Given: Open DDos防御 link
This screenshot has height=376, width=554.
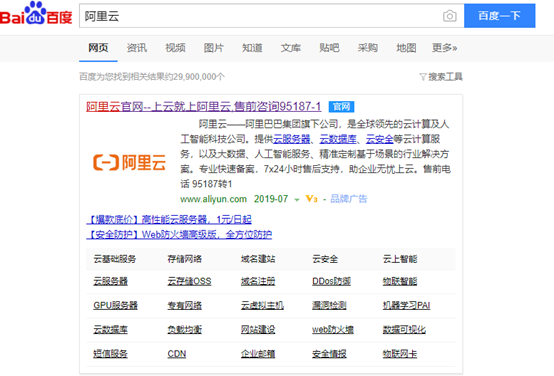Looking at the screenshot, I should pyautogui.click(x=331, y=281).
